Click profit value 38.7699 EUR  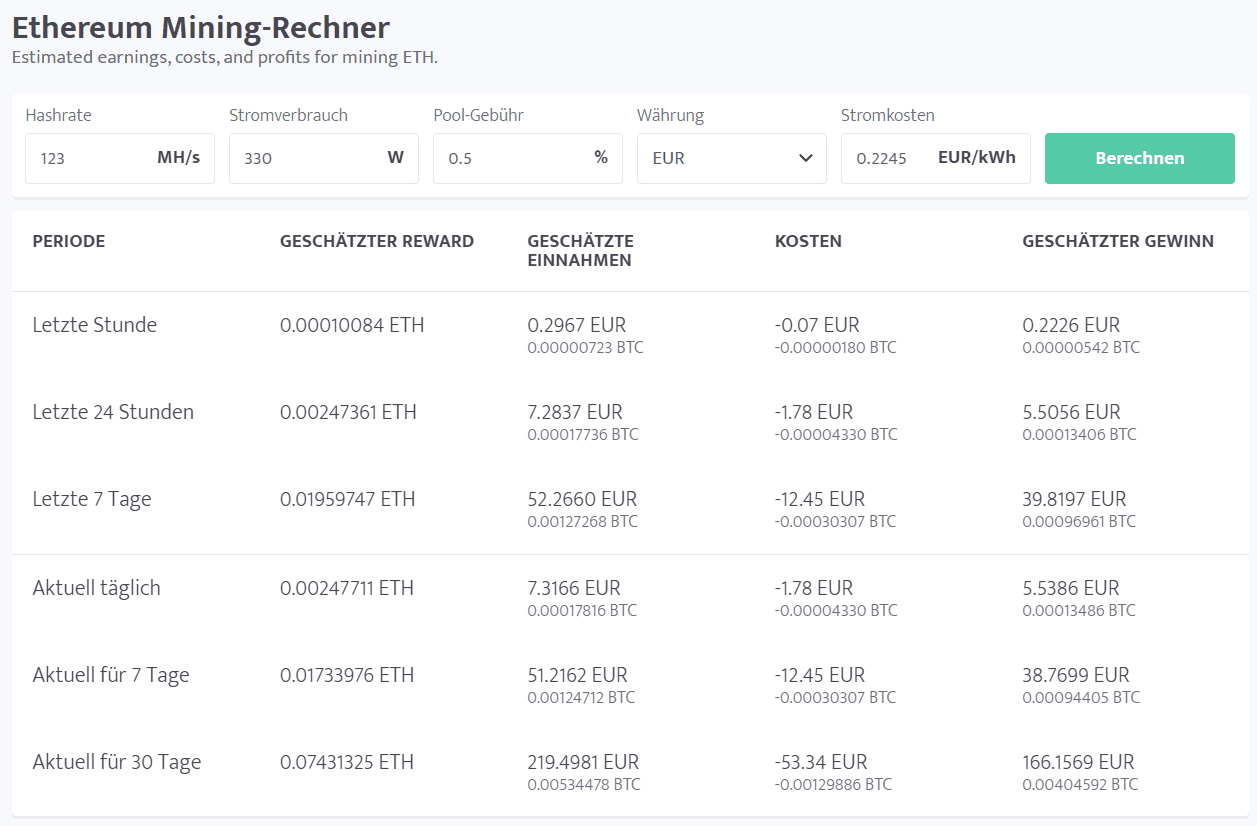pyautogui.click(x=1075, y=675)
